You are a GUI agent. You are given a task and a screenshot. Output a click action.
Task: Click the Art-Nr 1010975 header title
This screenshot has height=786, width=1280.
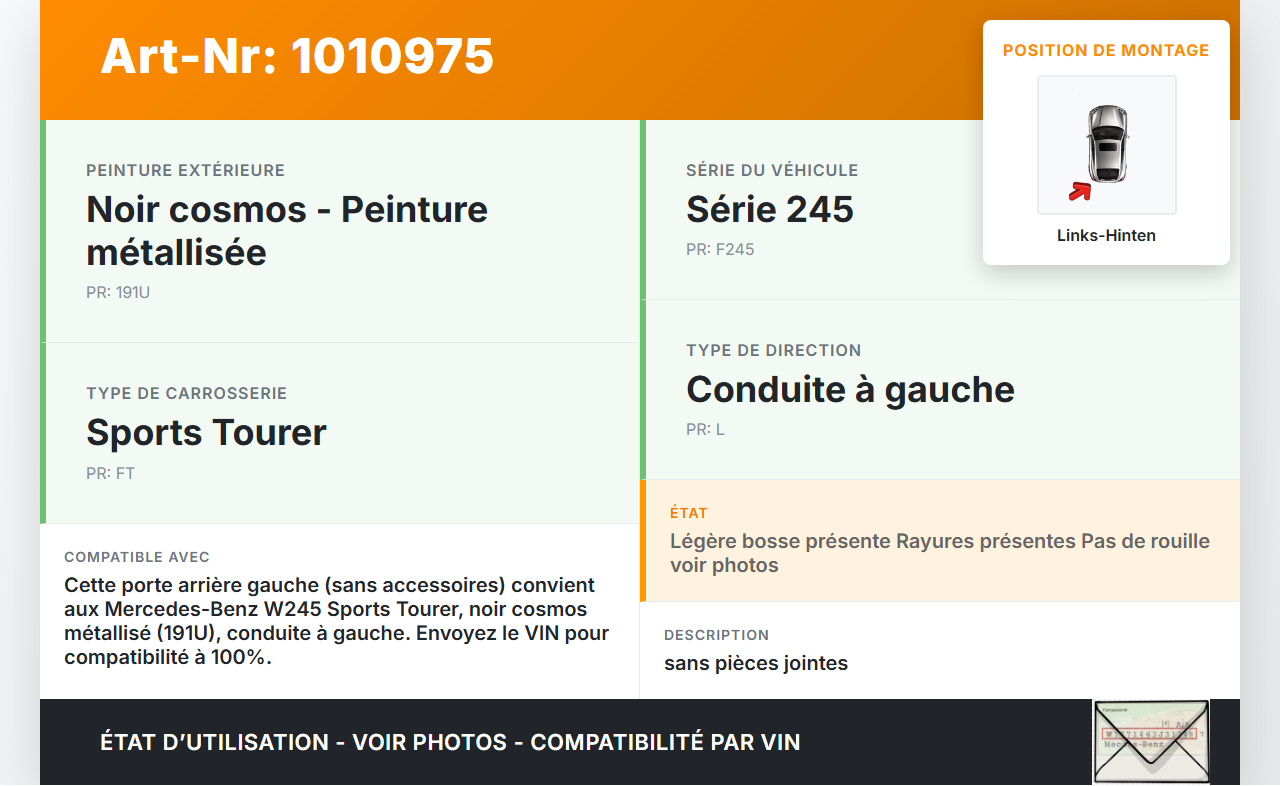[297, 56]
